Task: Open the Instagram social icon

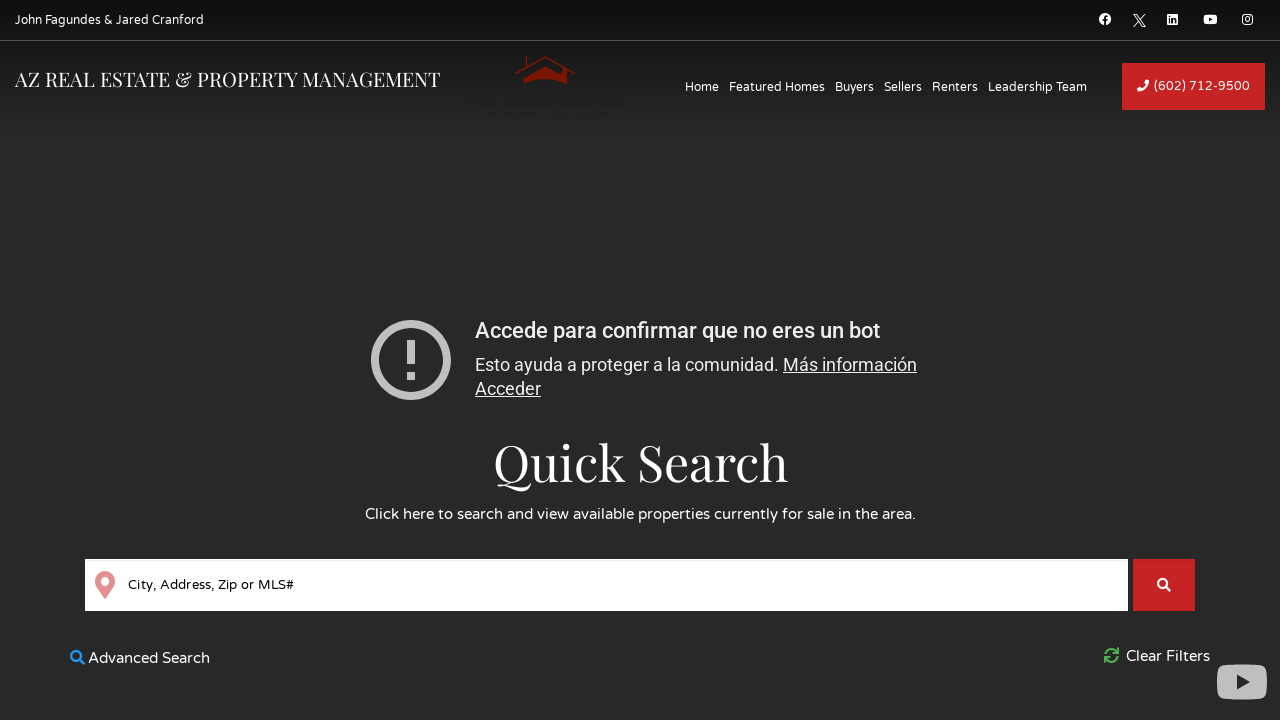Action: point(1247,20)
